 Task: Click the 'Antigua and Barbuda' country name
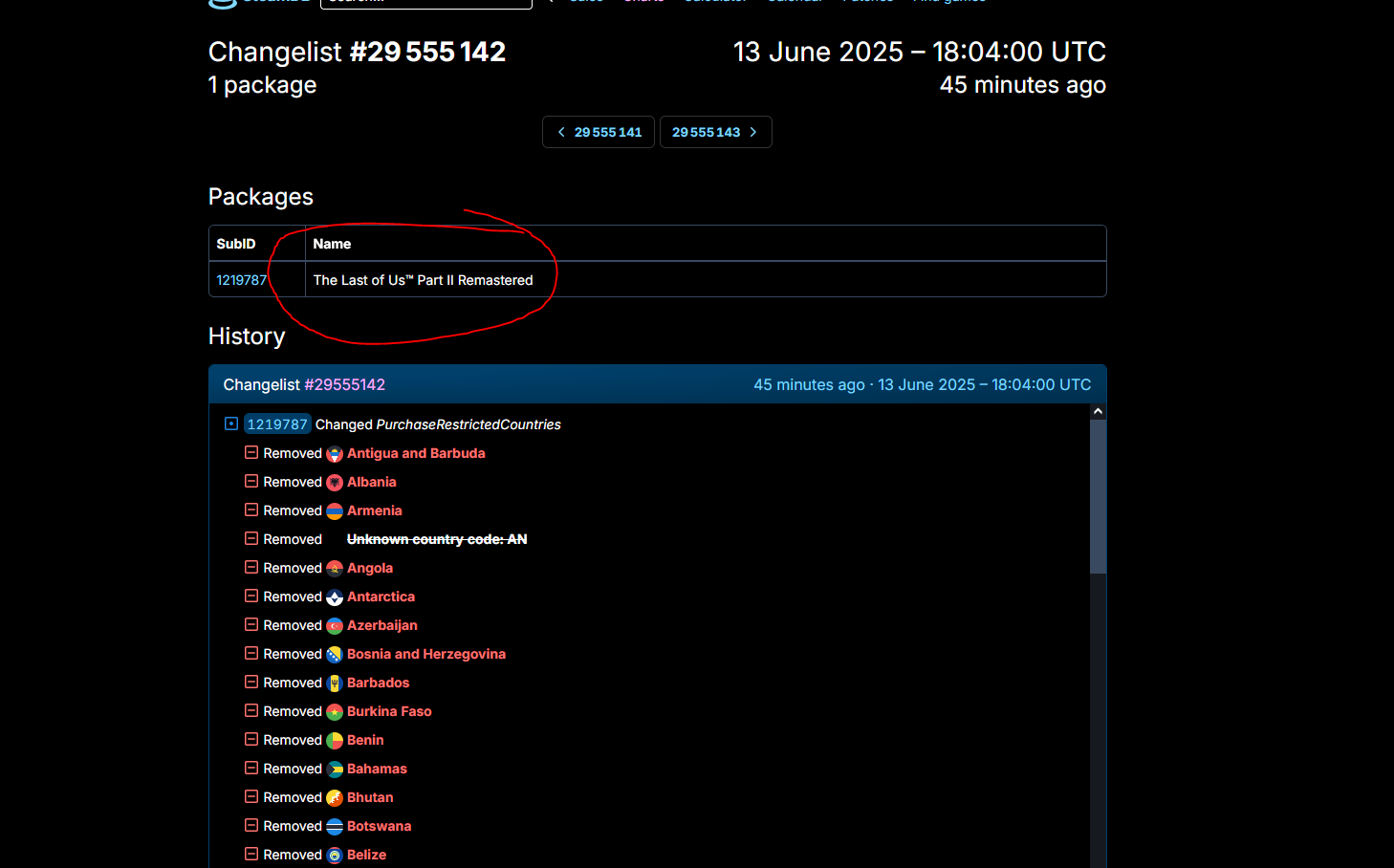click(416, 453)
